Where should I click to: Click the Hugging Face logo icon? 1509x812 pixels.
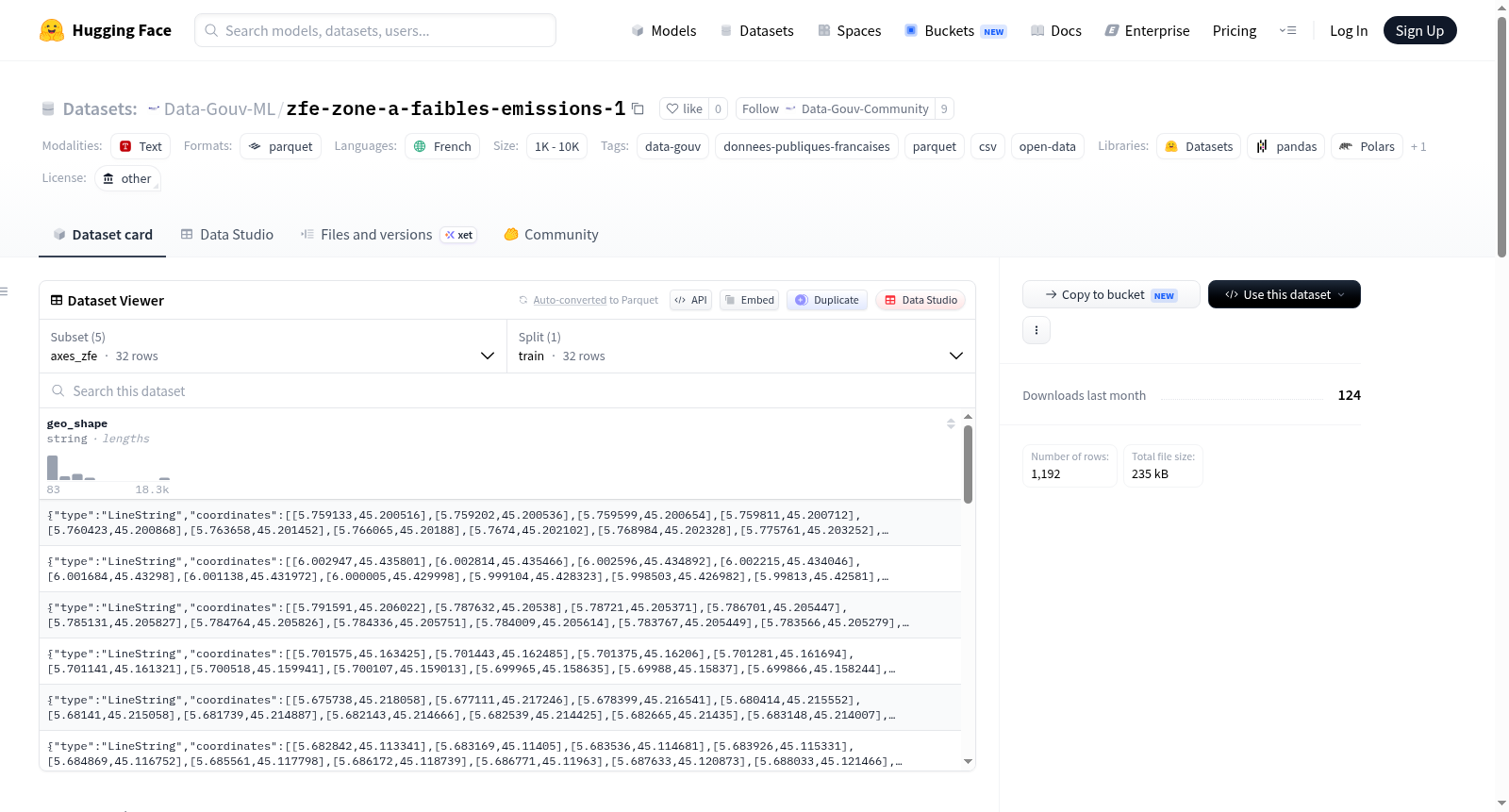tap(52, 30)
